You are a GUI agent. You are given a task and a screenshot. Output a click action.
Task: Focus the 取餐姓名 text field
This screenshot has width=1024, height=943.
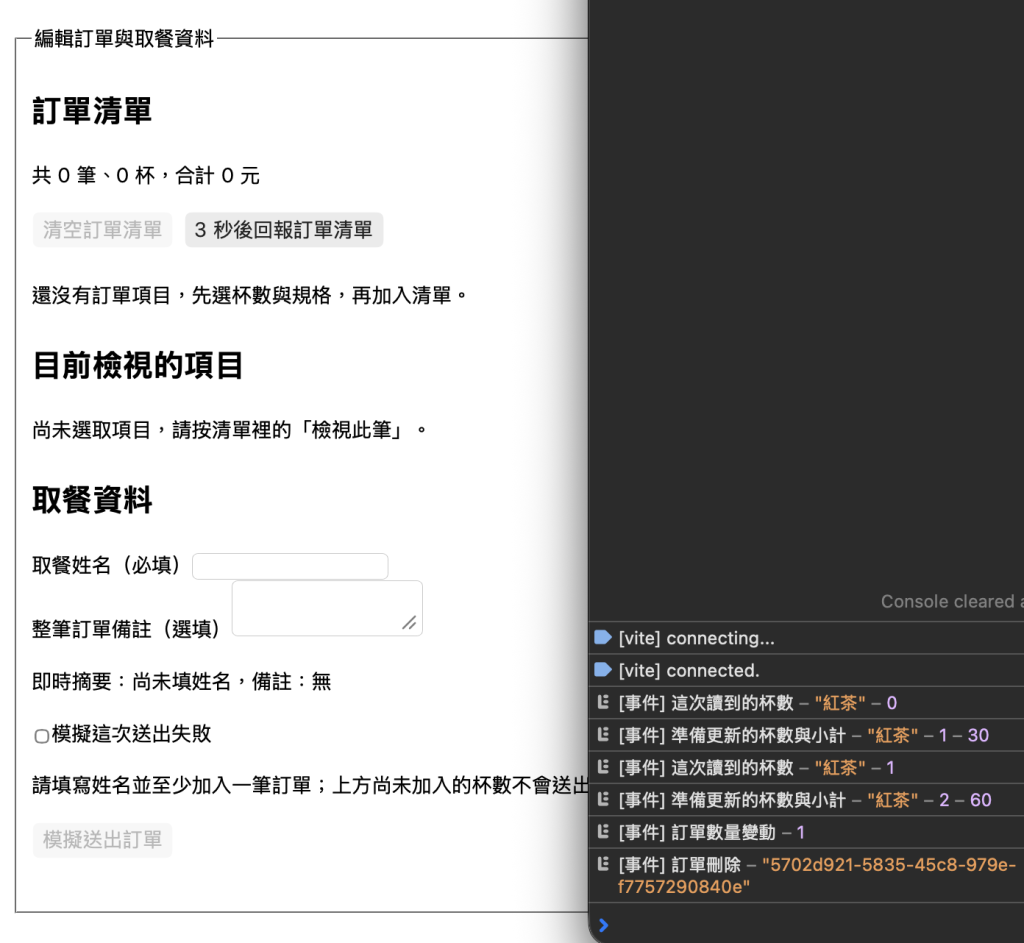point(290,566)
